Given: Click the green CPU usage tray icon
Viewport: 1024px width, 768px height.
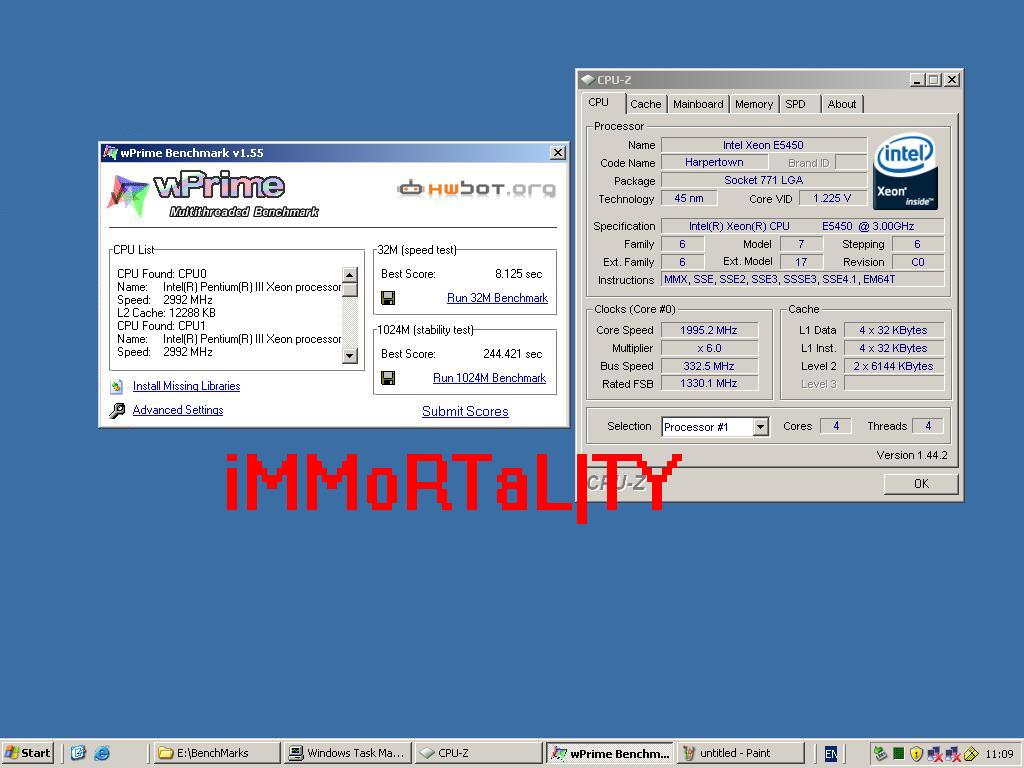Looking at the screenshot, I should tap(899, 754).
